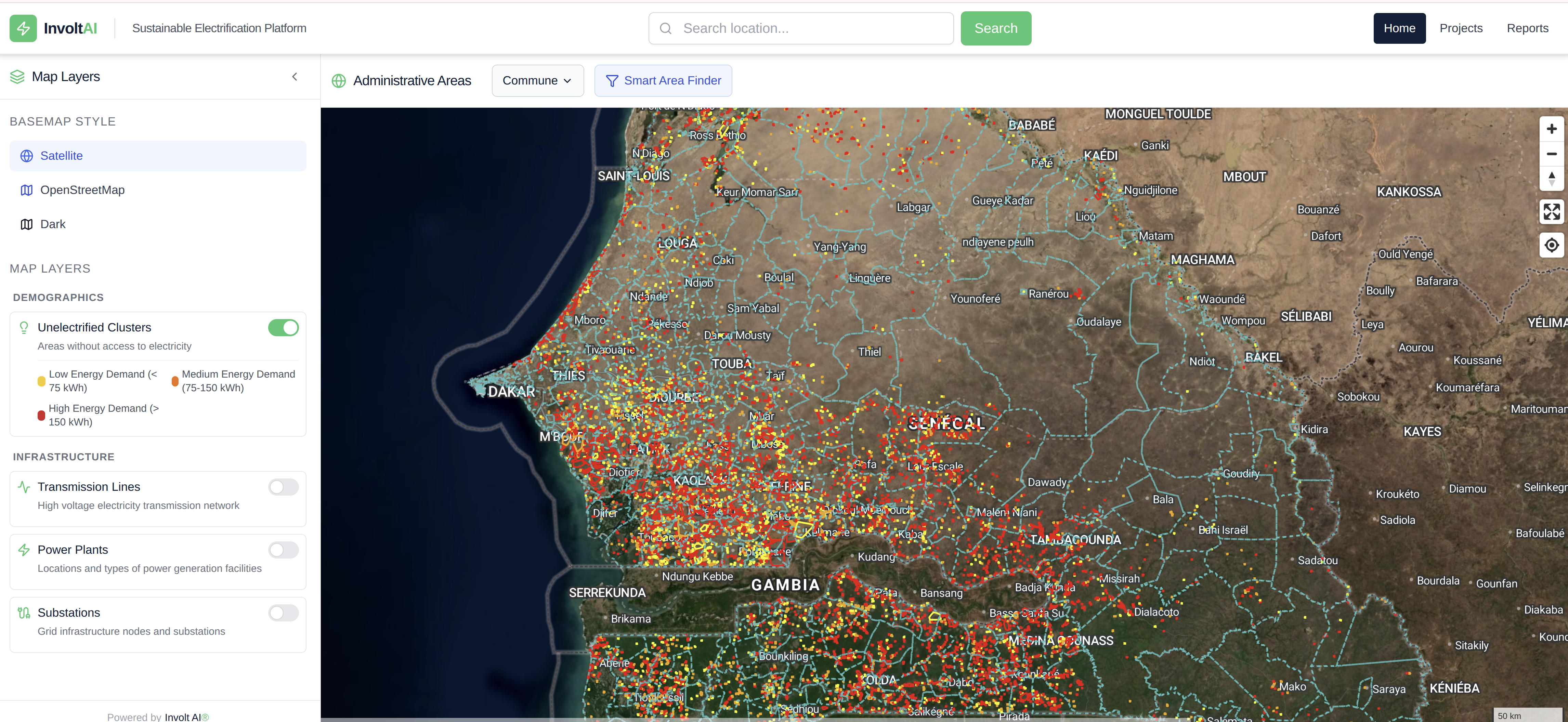Disable the Unelectrified Clusters layer
This screenshot has width=1568, height=722.
coord(284,328)
